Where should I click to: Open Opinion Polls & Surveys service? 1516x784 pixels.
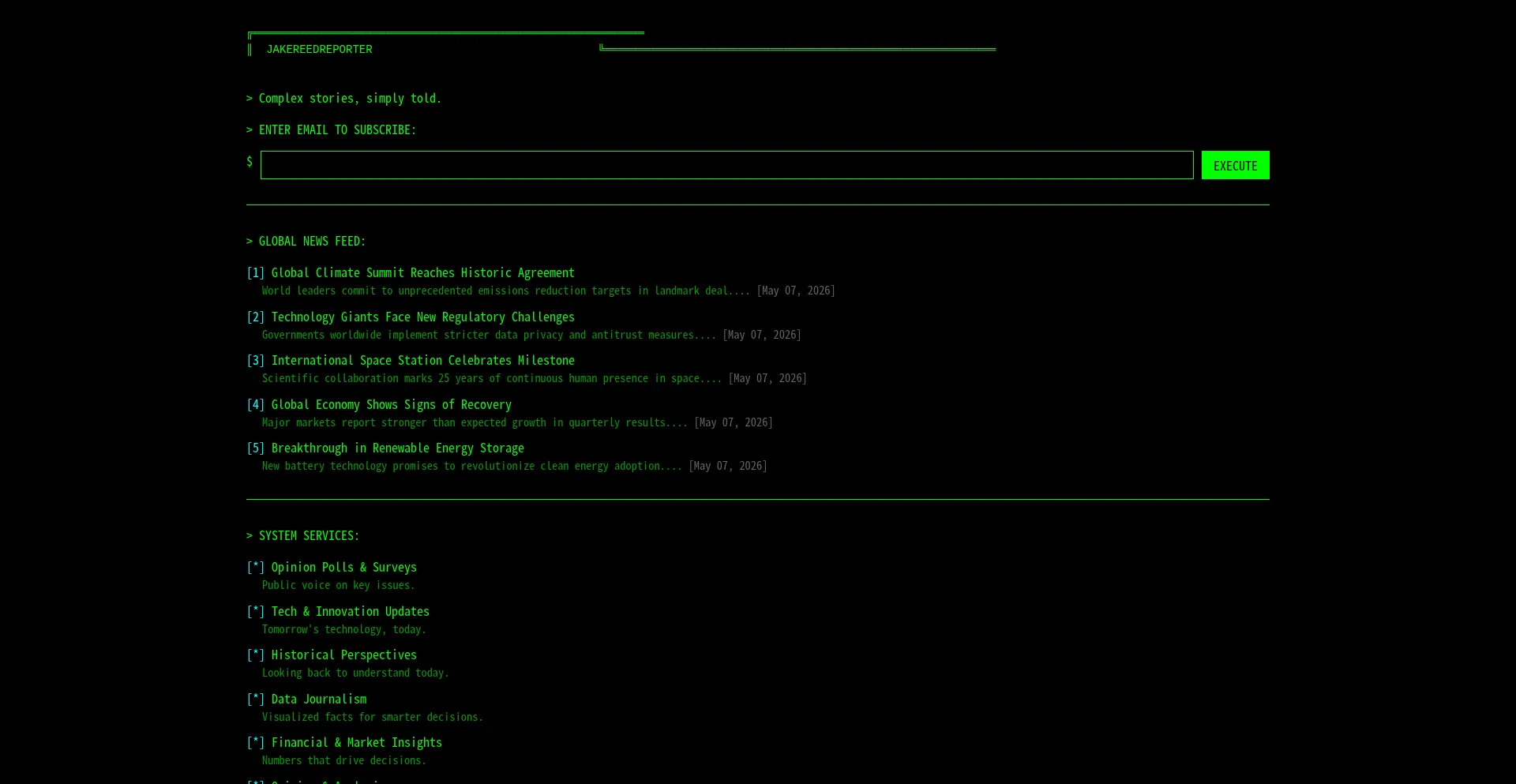(x=343, y=567)
